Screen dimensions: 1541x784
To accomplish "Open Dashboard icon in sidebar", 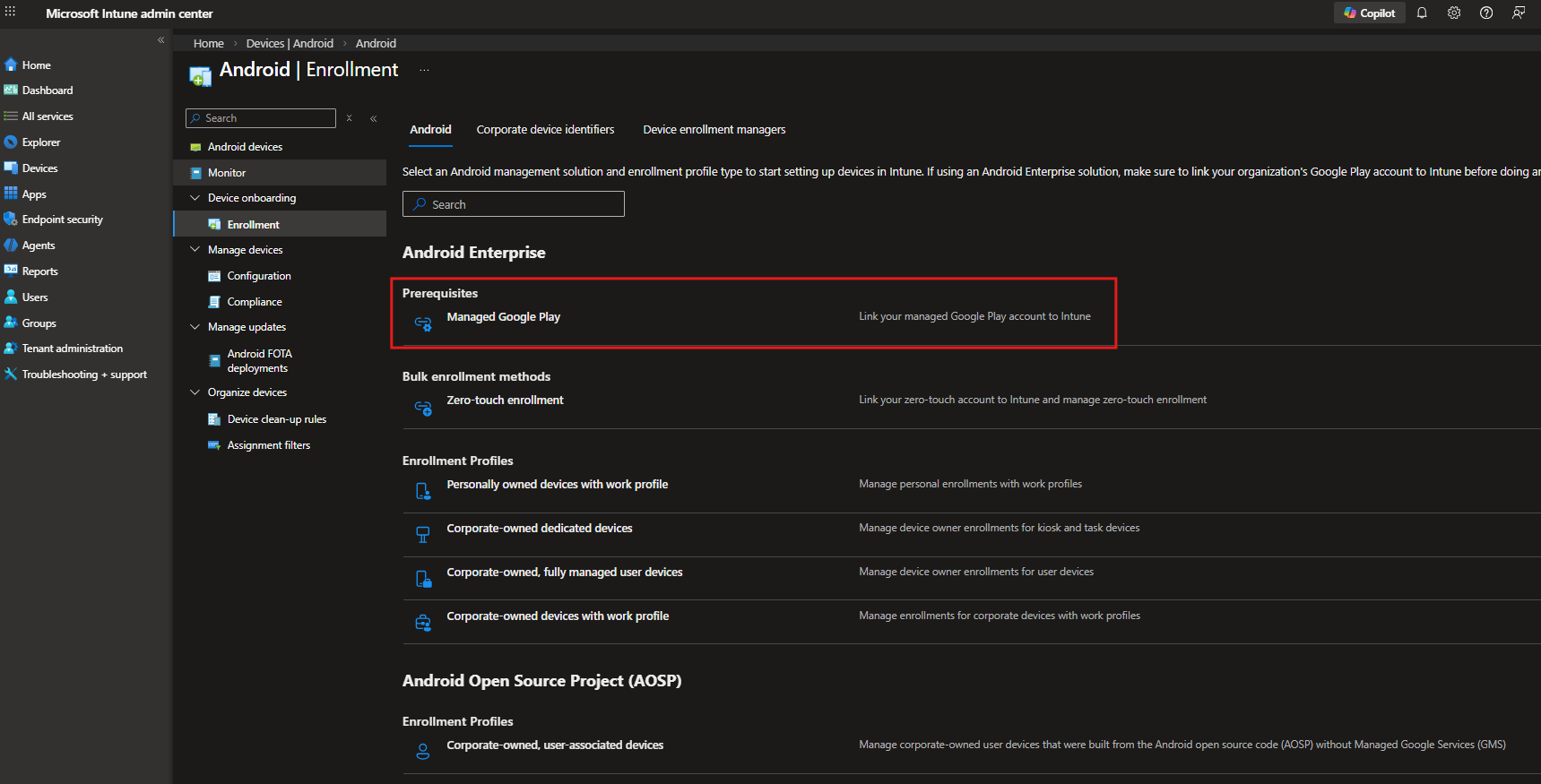I will tap(11, 90).
